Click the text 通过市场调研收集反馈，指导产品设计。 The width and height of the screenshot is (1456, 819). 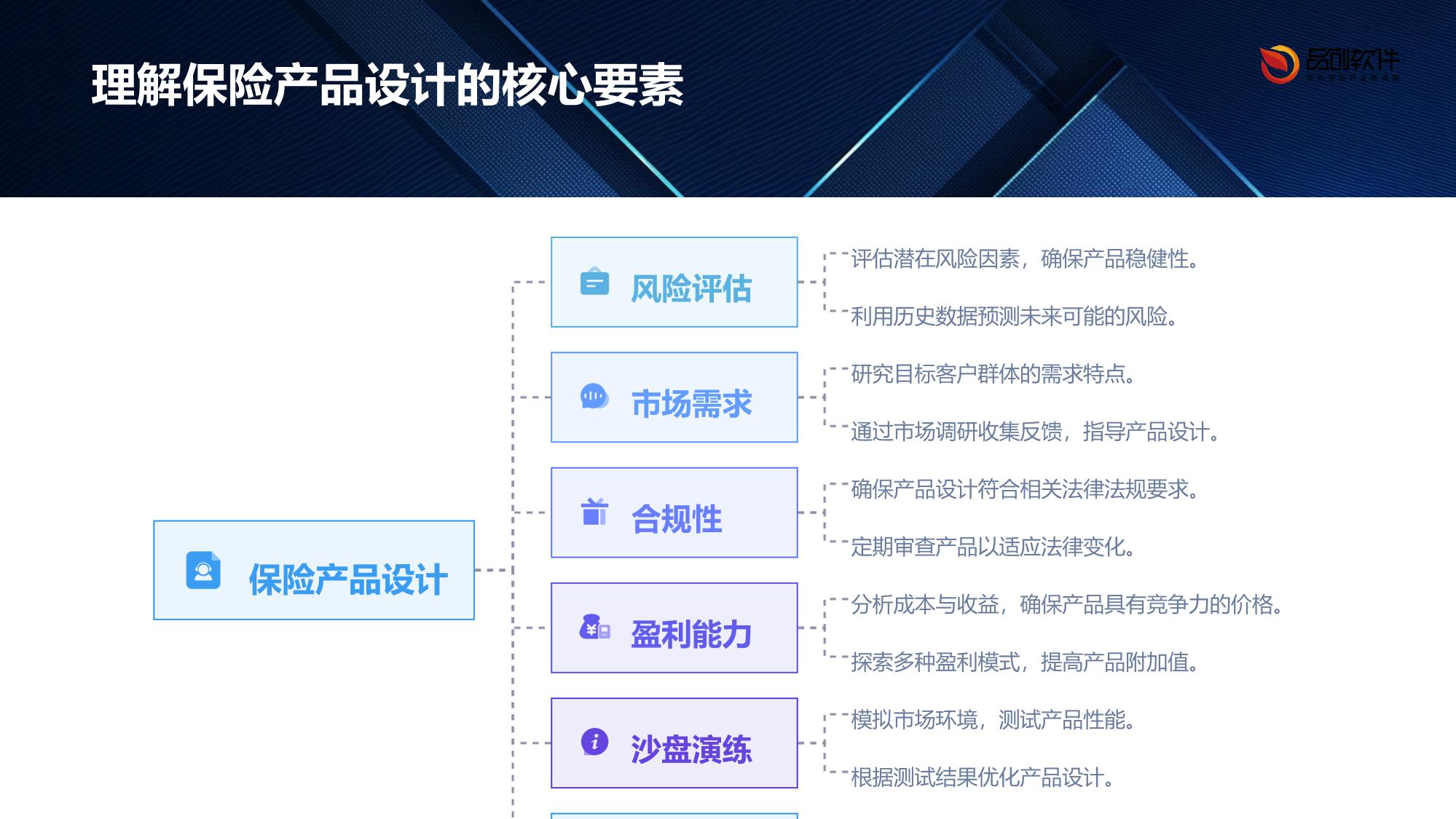pyautogui.click(x=1036, y=432)
